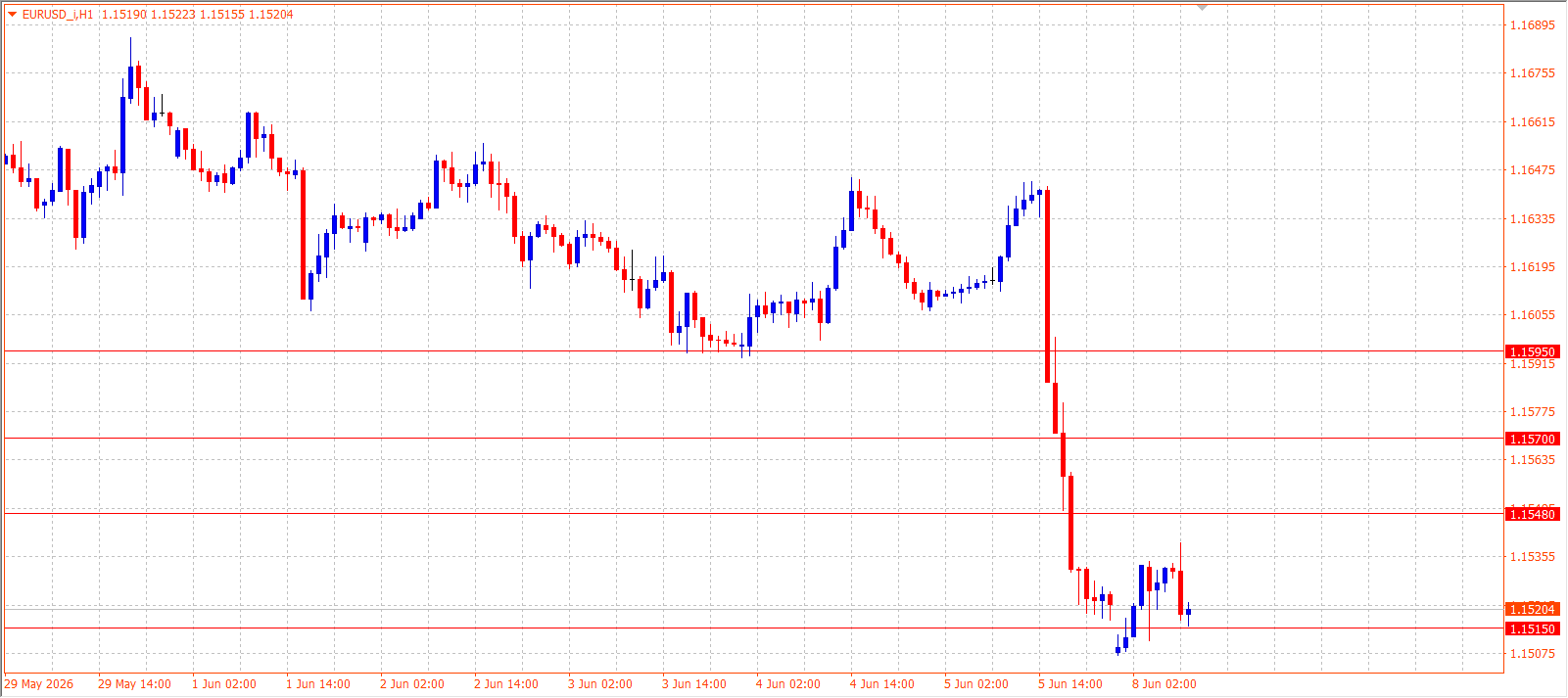The height and width of the screenshot is (698, 1568).
Task: Click the 29 May 2026 date label
Action: (39, 684)
